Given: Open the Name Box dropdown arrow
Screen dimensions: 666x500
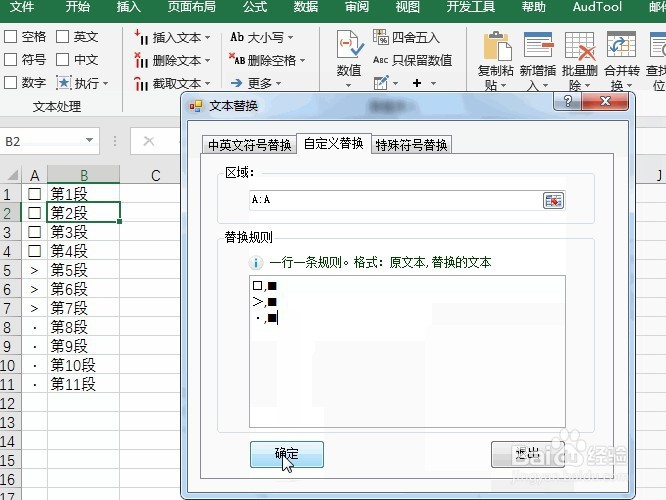Looking at the screenshot, I should click(89, 141).
